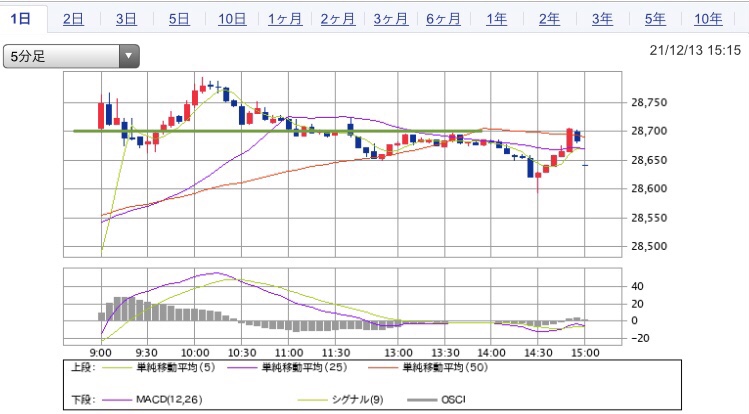Open the 10年 chart range
The image size is (749, 414).
click(x=708, y=19)
